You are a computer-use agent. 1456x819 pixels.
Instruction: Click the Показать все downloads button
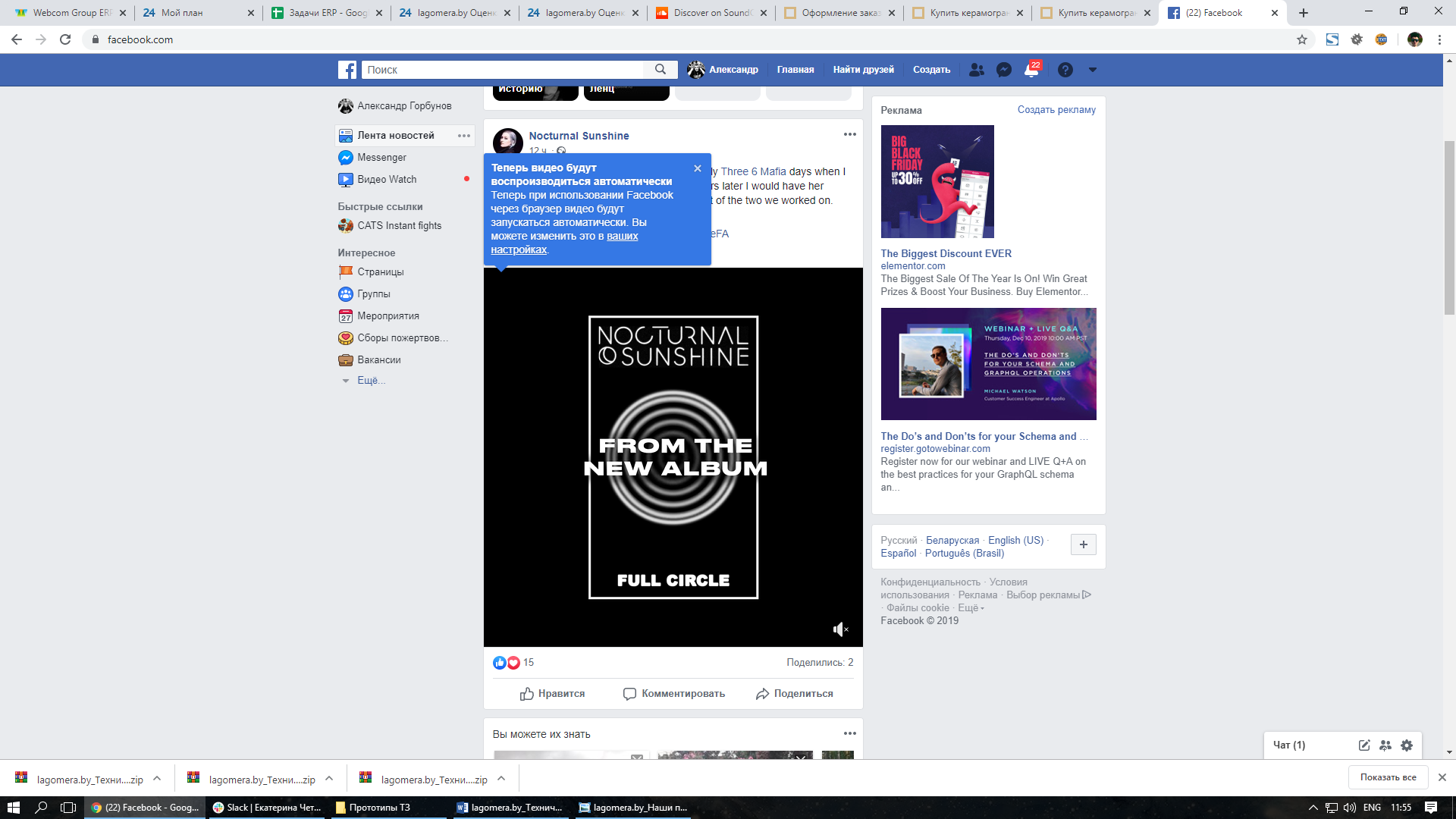1388,777
